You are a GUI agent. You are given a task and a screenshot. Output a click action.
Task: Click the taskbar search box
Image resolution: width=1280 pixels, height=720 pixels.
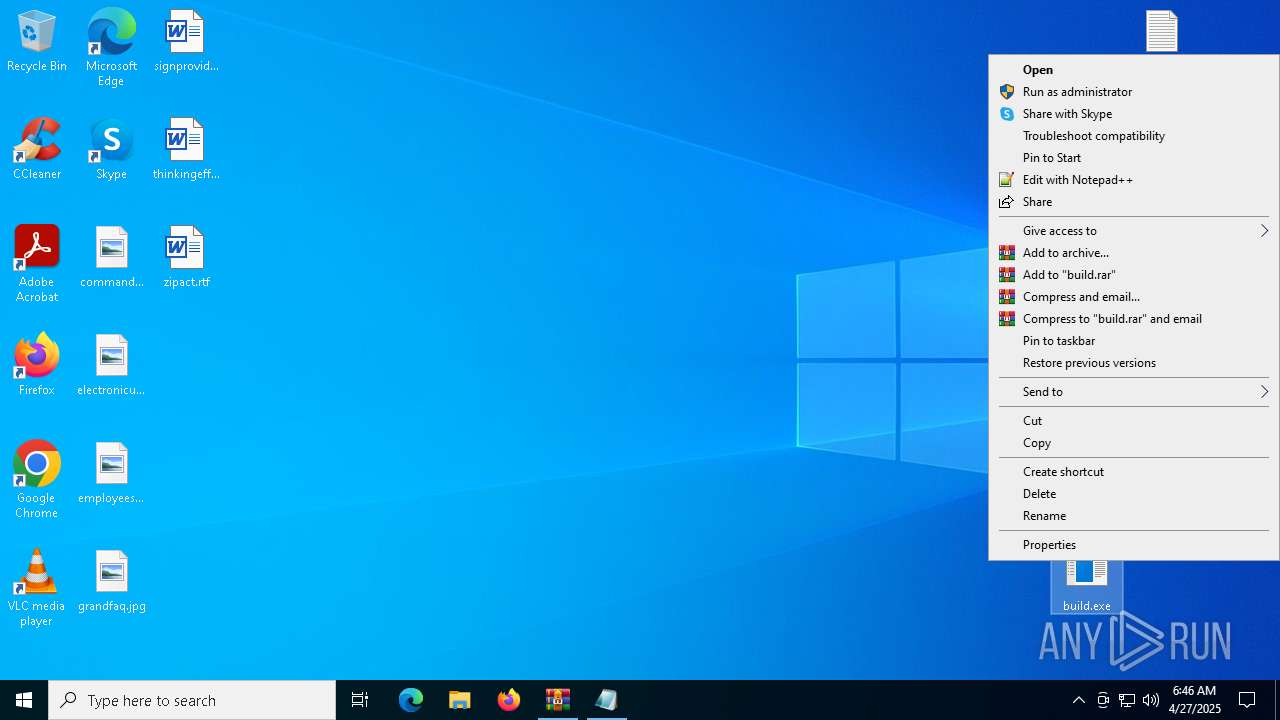(x=192, y=700)
